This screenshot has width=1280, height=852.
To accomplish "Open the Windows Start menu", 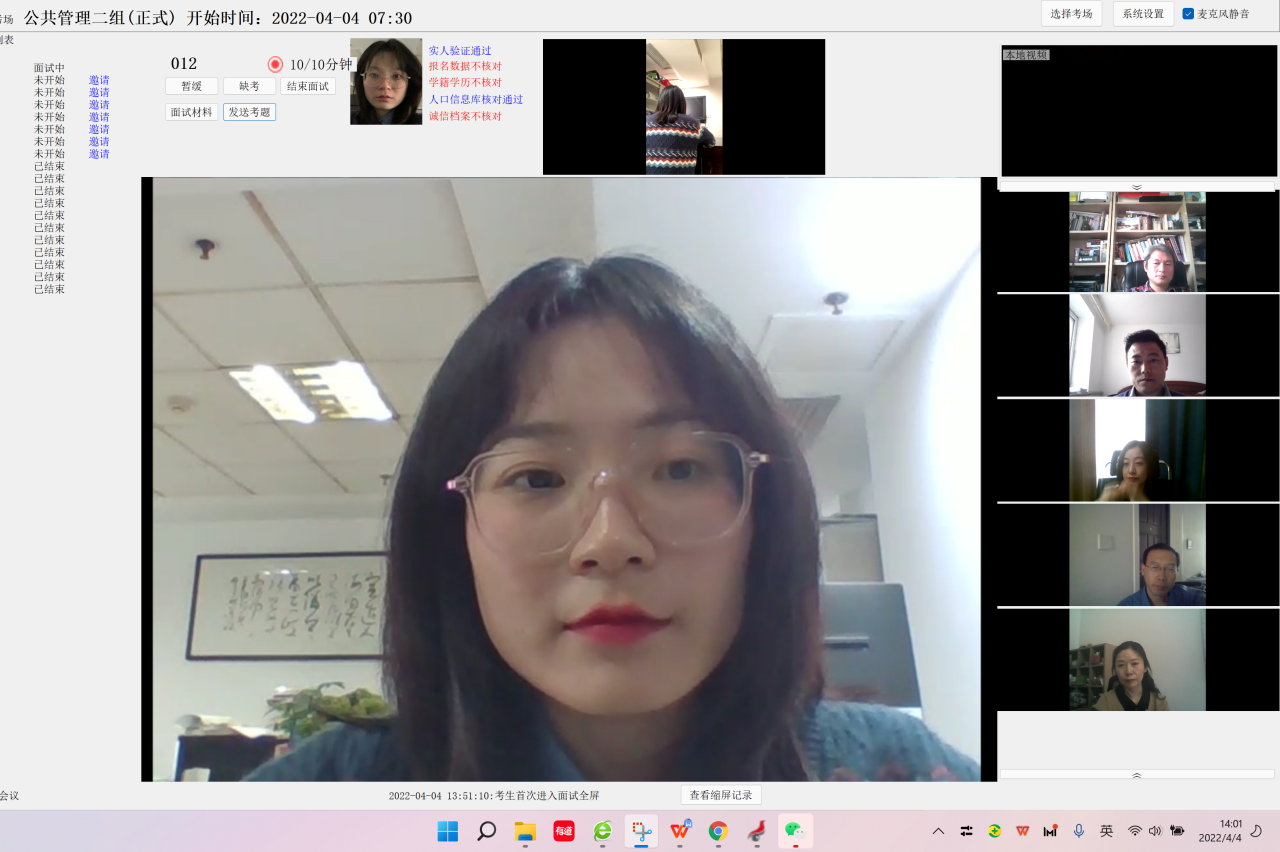I will click(x=447, y=831).
